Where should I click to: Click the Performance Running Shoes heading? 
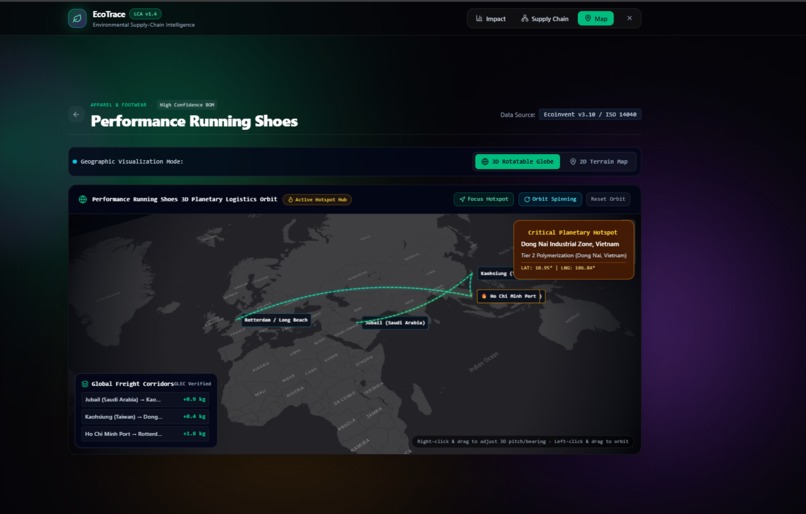click(x=194, y=121)
